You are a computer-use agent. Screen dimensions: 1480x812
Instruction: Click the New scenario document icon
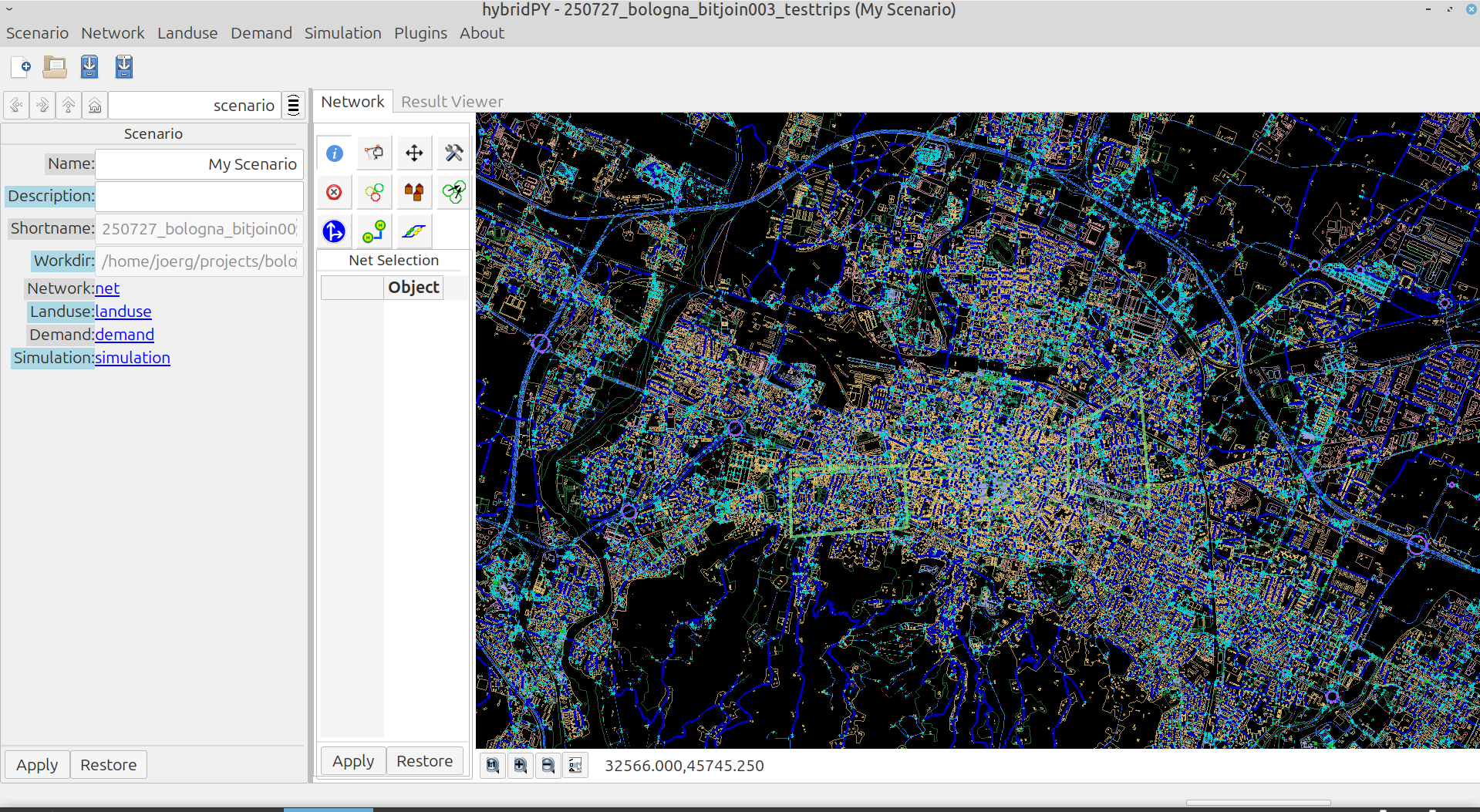coord(21,67)
